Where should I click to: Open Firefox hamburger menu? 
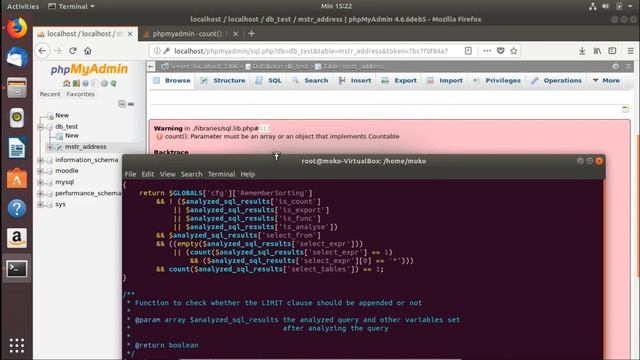pyautogui.click(x=631, y=51)
